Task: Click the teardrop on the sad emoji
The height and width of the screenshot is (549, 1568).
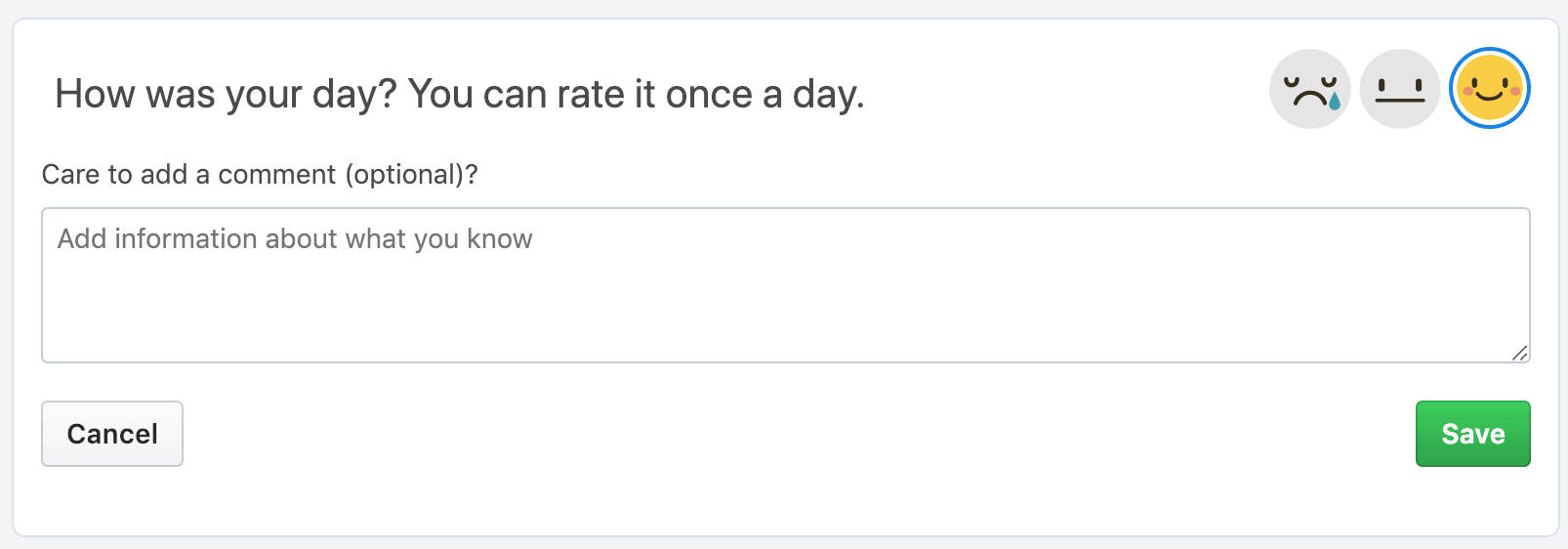Action: [x=1335, y=100]
